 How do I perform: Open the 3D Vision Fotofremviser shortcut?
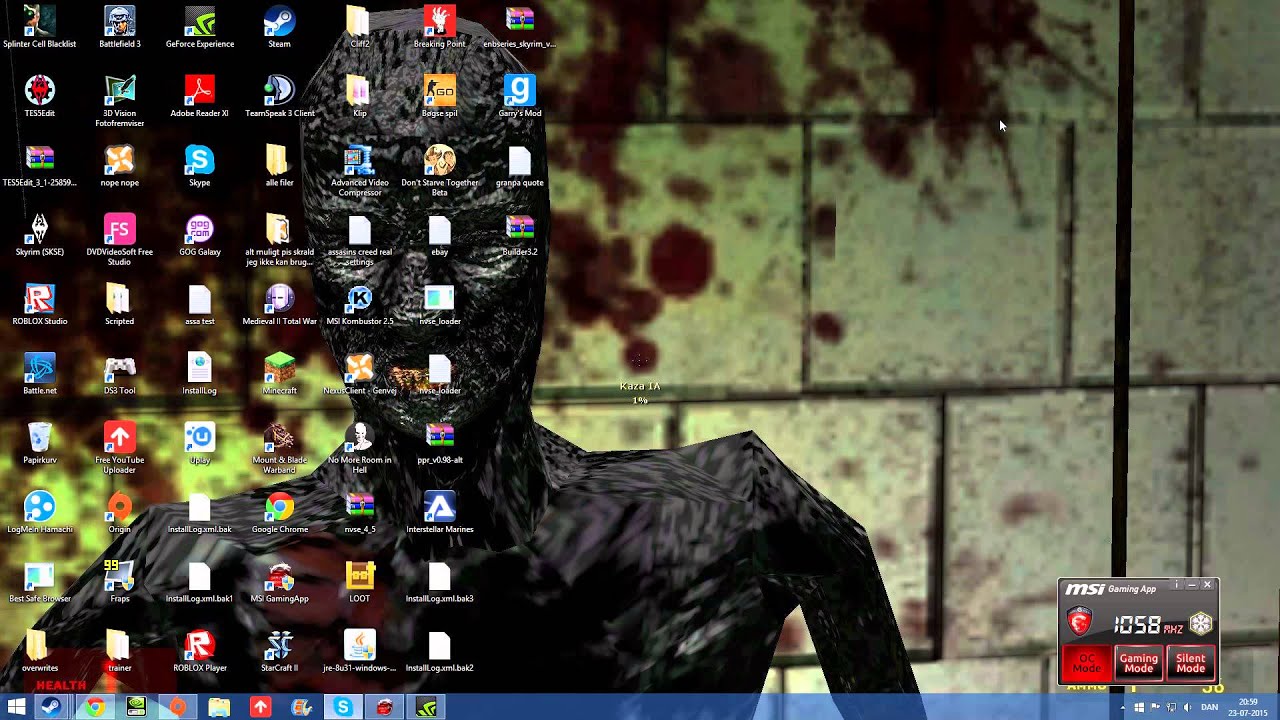[x=120, y=100]
